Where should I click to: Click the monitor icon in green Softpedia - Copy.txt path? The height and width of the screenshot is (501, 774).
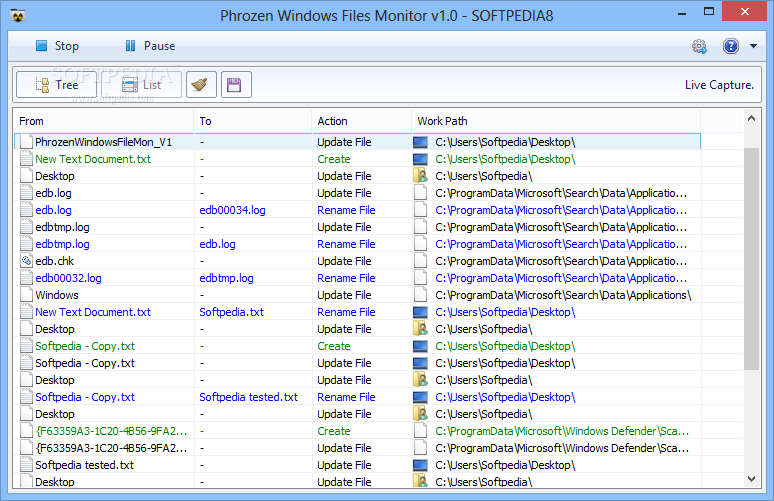(420, 346)
